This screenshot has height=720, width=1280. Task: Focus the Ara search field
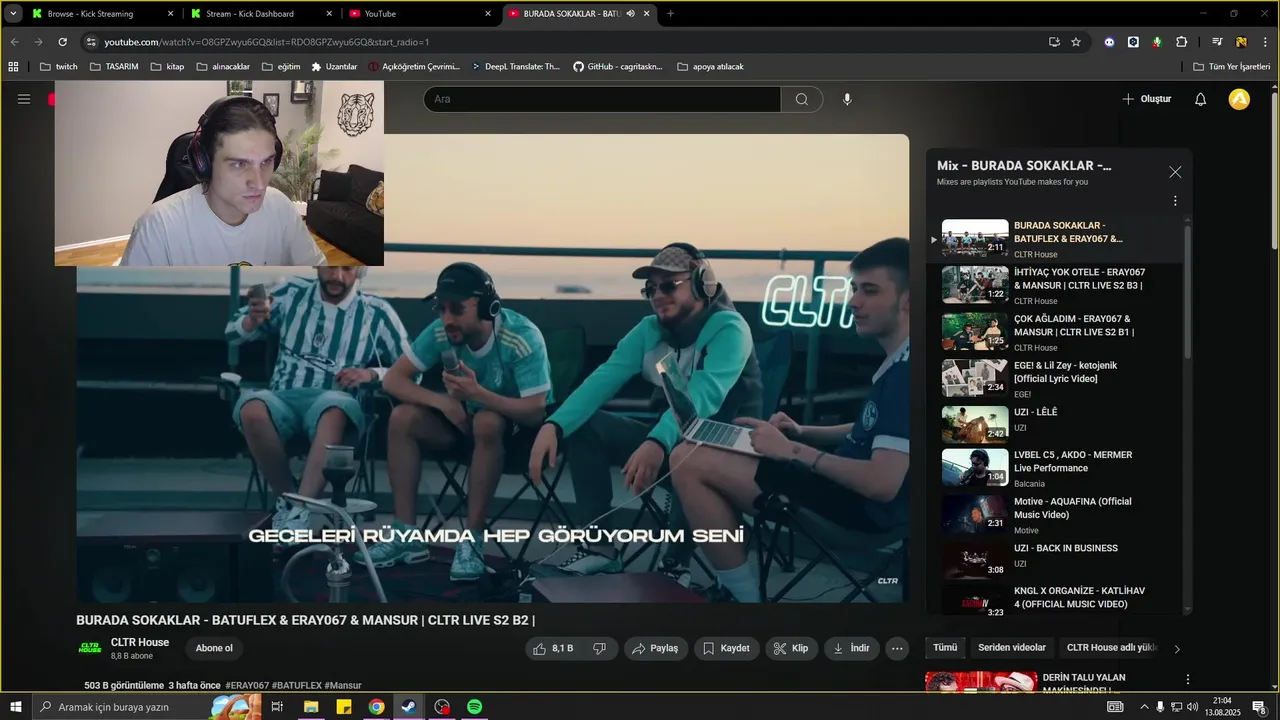pos(602,99)
